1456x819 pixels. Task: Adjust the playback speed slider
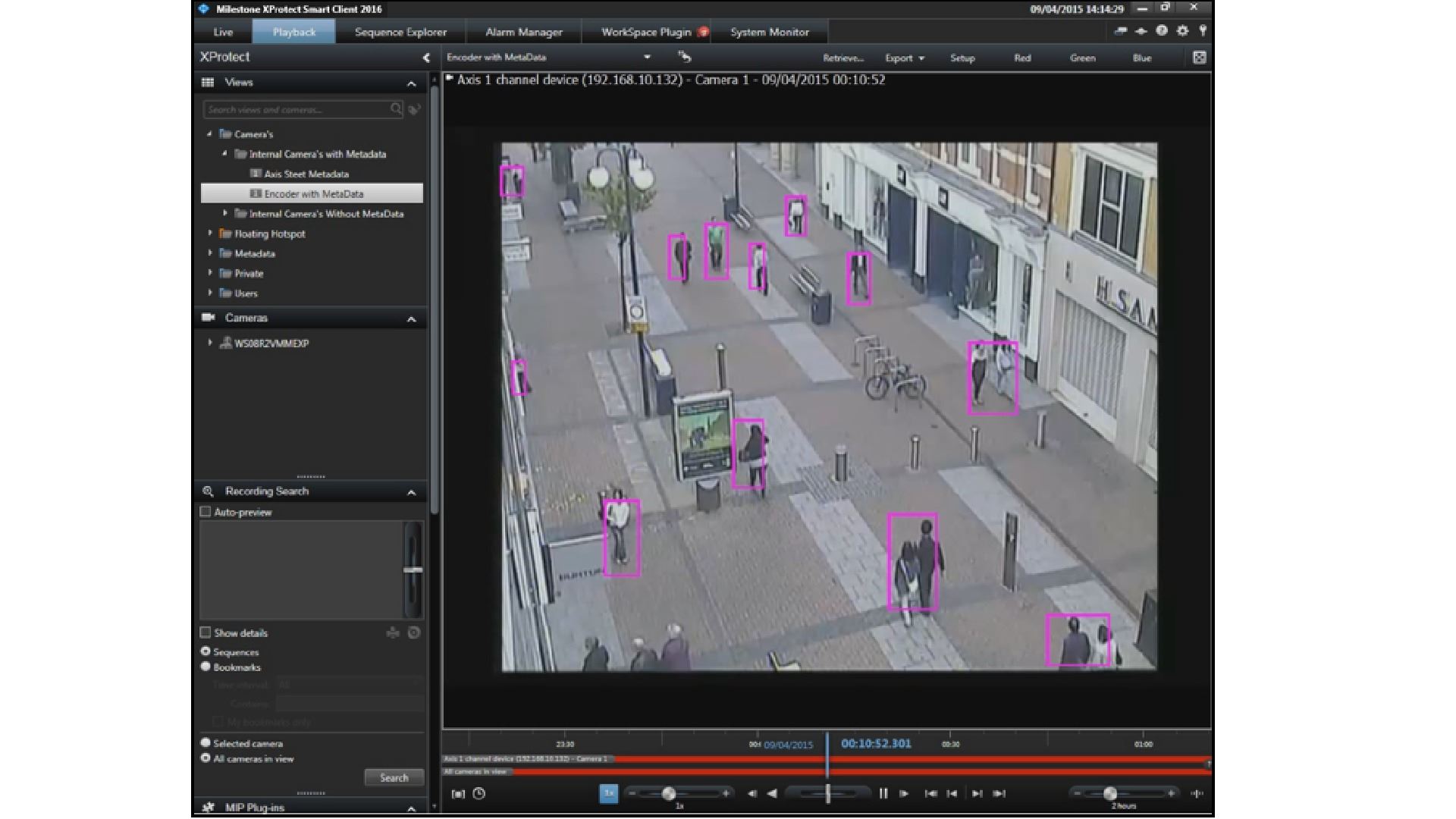668,793
